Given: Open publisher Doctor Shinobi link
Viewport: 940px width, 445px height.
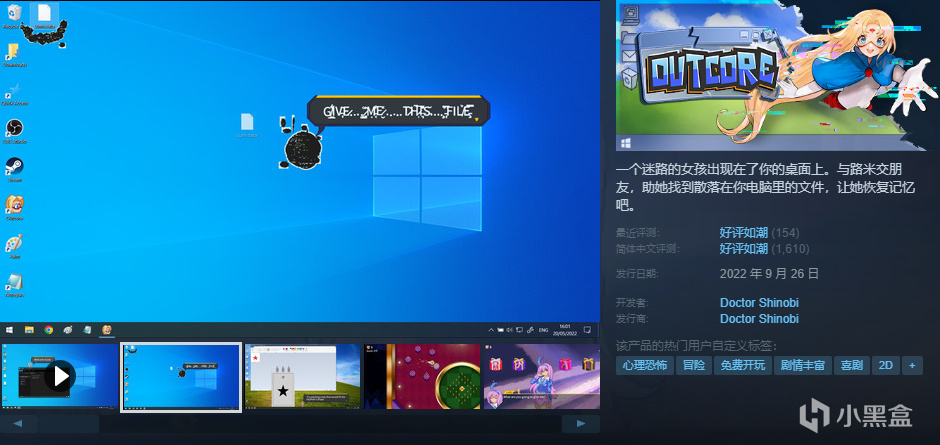Looking at the screenshot, I should [x=759, y=318].
